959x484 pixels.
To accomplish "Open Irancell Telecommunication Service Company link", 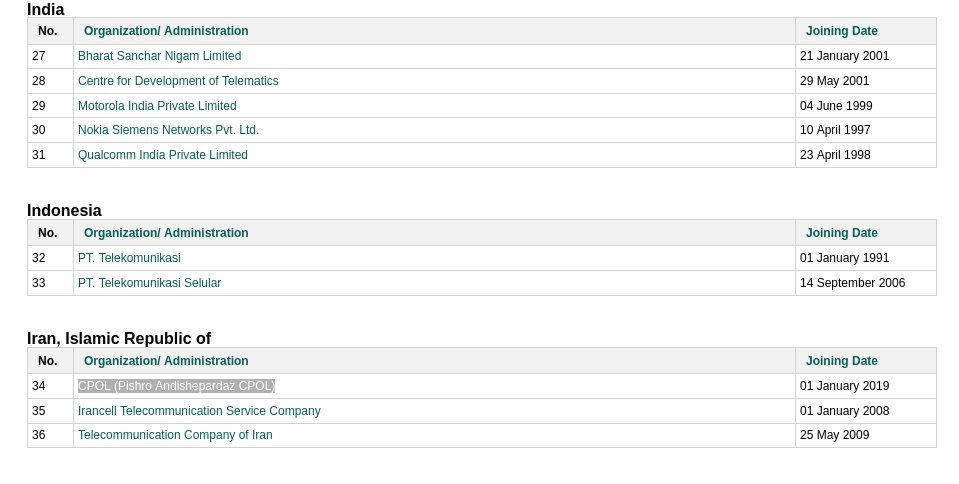I will tap(199, 411).
